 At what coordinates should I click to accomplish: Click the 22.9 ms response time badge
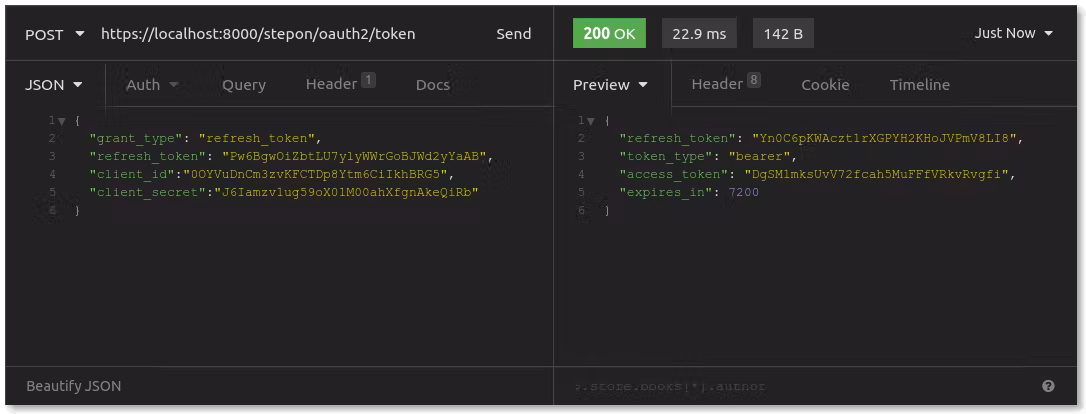click(x=699, y=34)
